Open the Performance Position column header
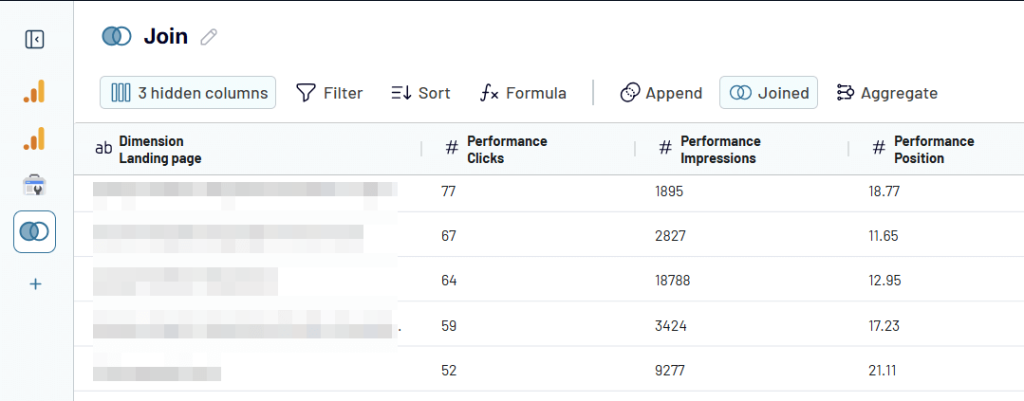The height and width of the screenshot is (401, 1024). coord(936,149)
